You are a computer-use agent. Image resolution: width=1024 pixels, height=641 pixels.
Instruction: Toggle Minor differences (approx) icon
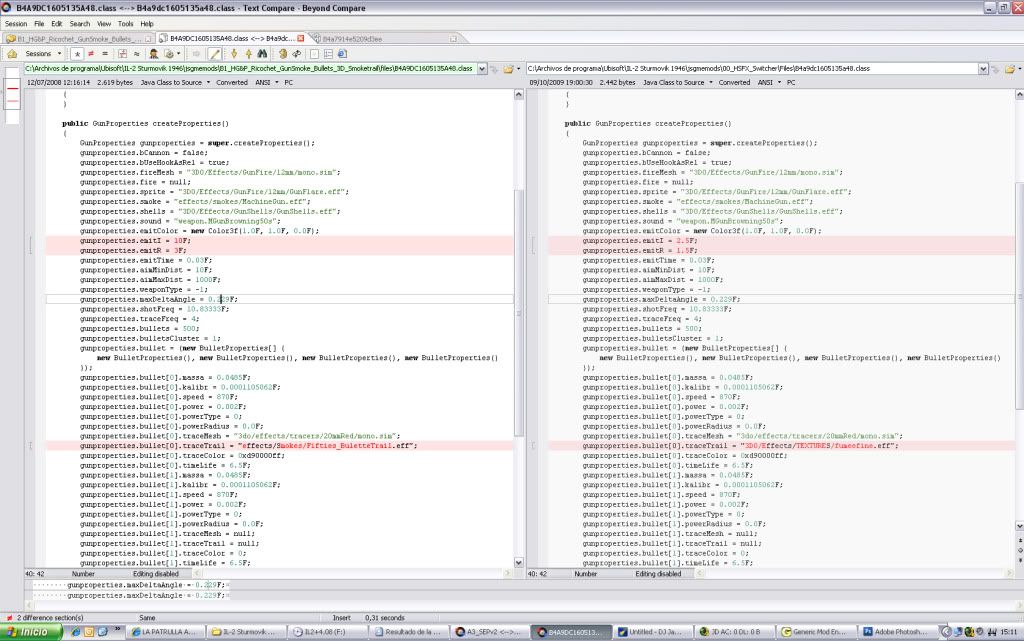[136, 54]
